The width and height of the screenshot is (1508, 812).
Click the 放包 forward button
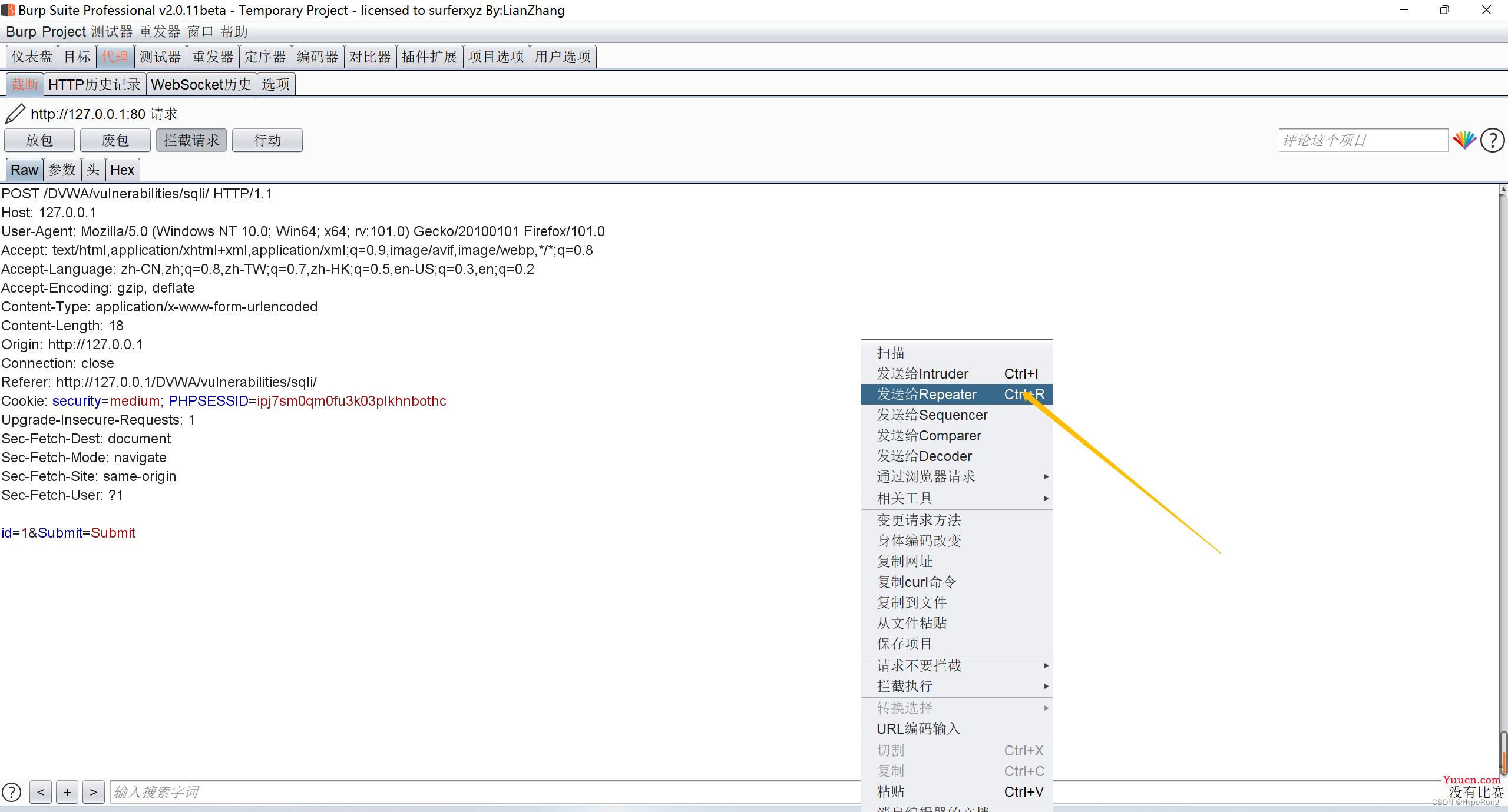pos(39,140)
